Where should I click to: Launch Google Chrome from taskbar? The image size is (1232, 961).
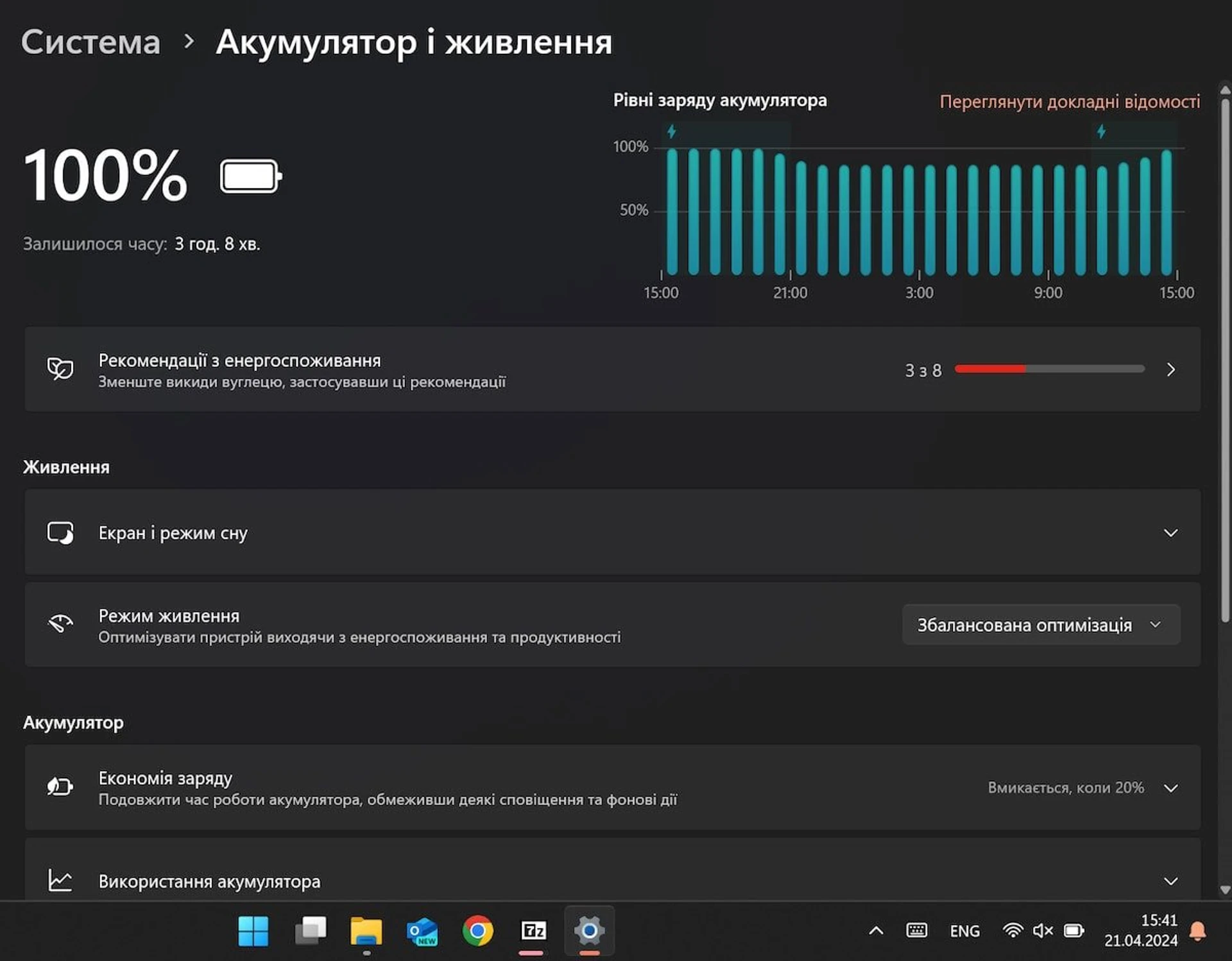[x=478, y=931]
